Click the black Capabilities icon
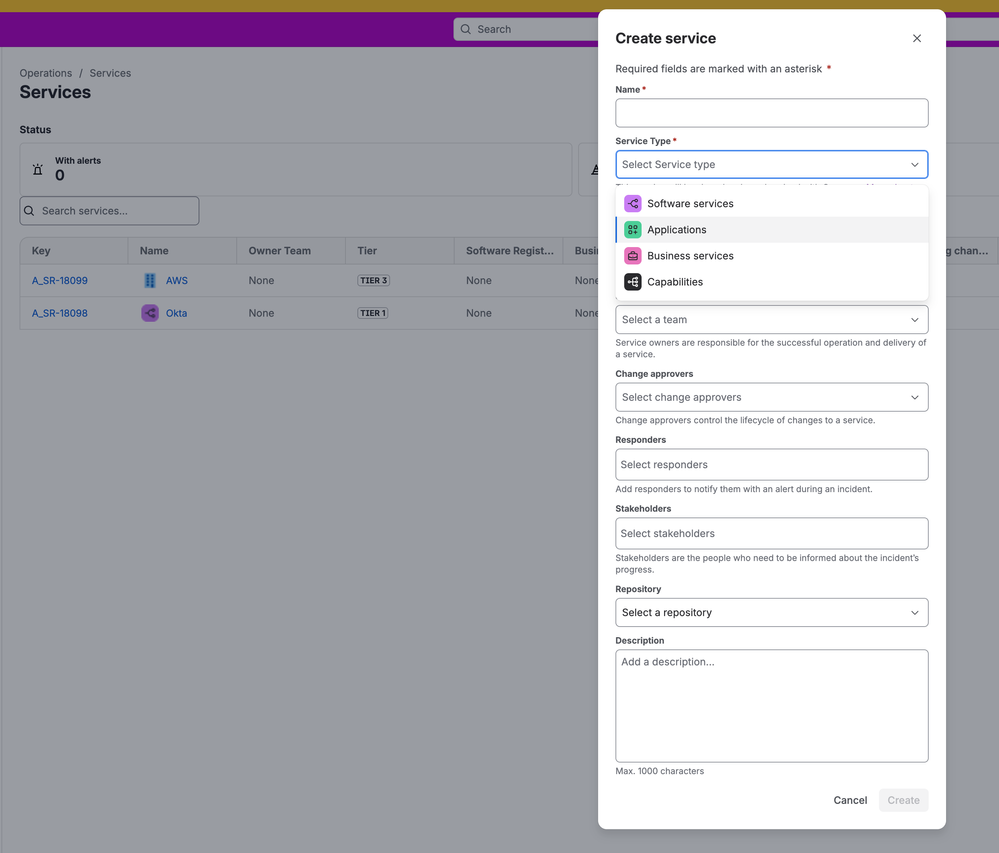Viewport: 999px width, 853px height. click(632, 282)
